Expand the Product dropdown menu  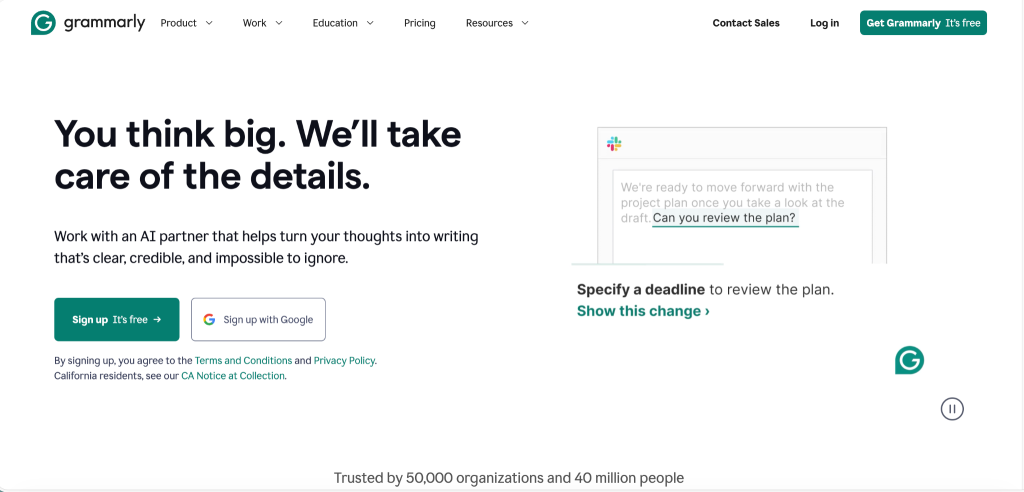186,23
